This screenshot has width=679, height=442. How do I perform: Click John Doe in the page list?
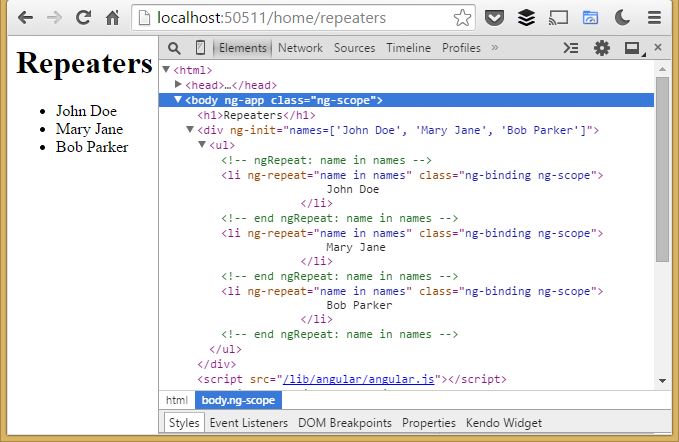(86, 111)
